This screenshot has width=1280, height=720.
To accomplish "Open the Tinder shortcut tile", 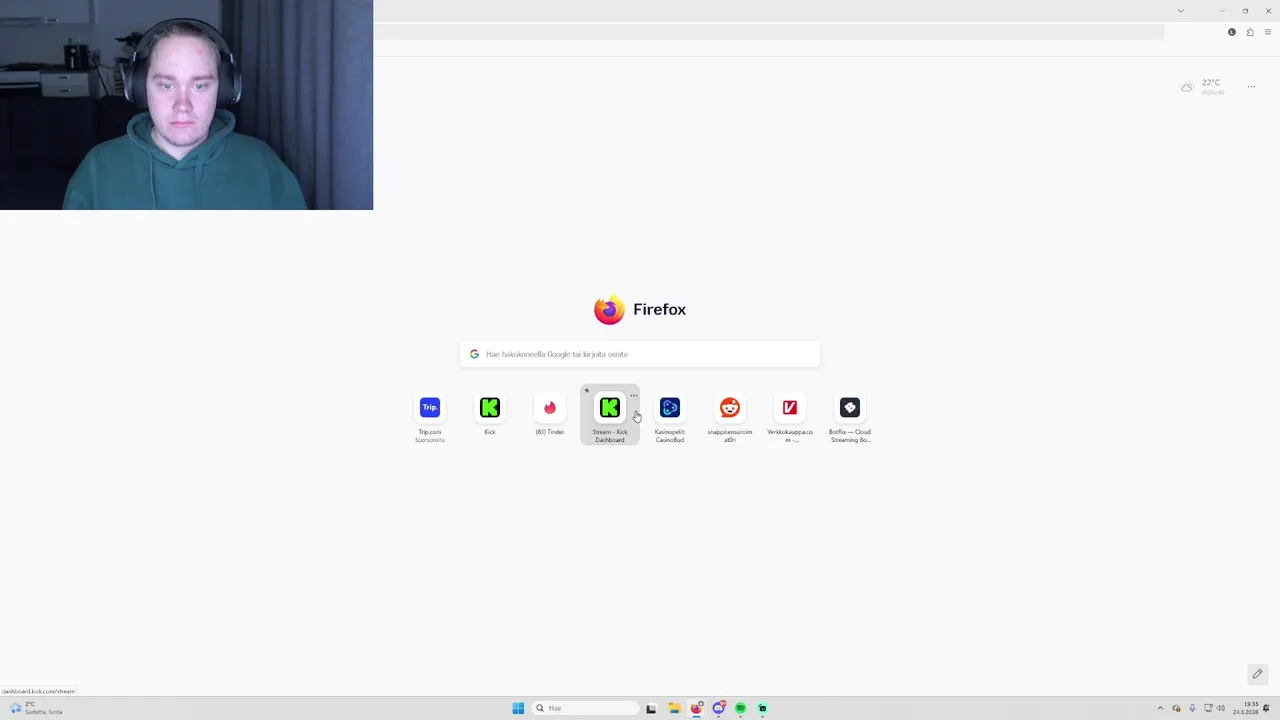I will [x=550, y=414].
